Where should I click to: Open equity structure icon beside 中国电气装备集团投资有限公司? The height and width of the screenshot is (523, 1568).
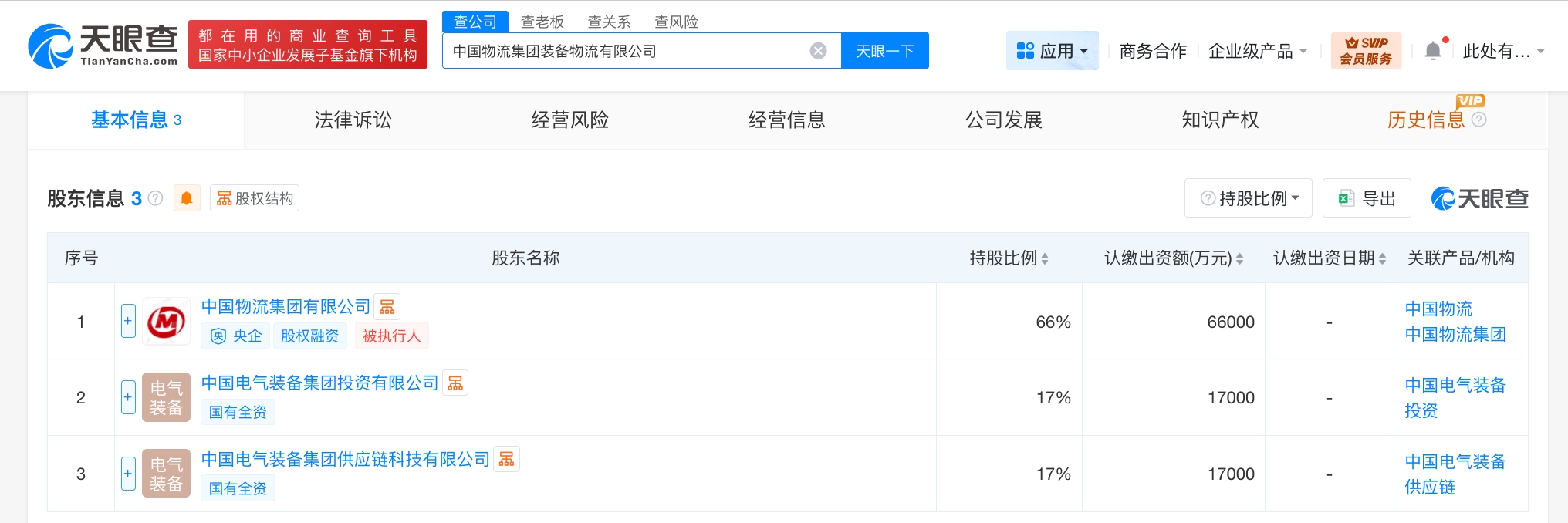tap(455, 383)
